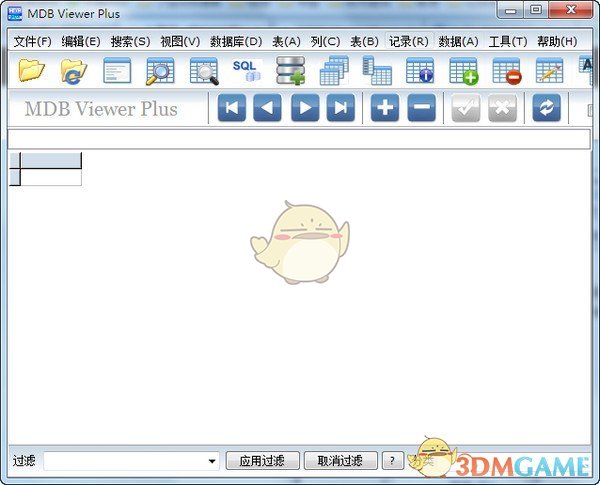Click the grey X cancel edit button

pos(502,108)
